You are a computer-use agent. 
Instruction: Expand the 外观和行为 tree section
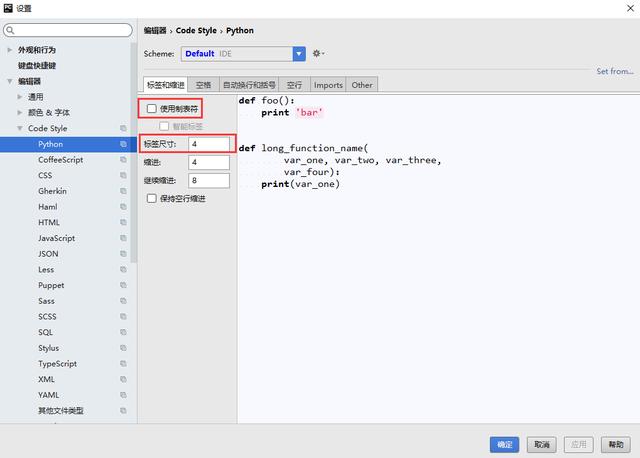pos(10,50)
